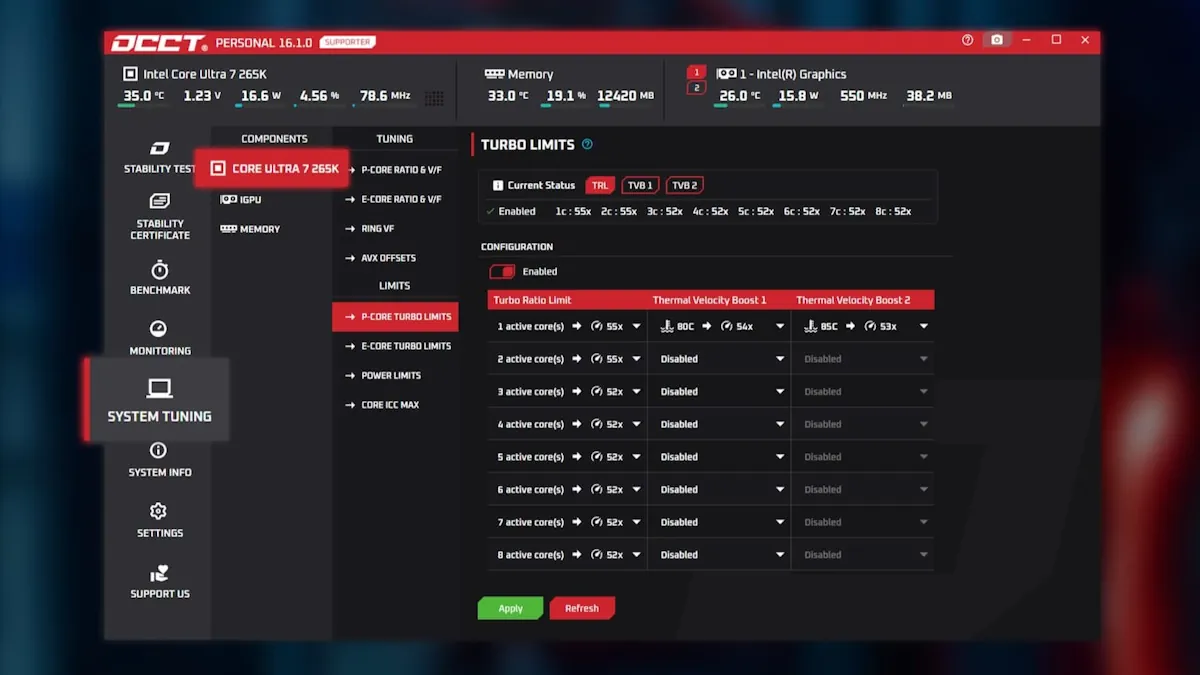Click the help icon beside Turbo Limits
1200x675 pixels.
pyautogui.click(x=587, y=144)
